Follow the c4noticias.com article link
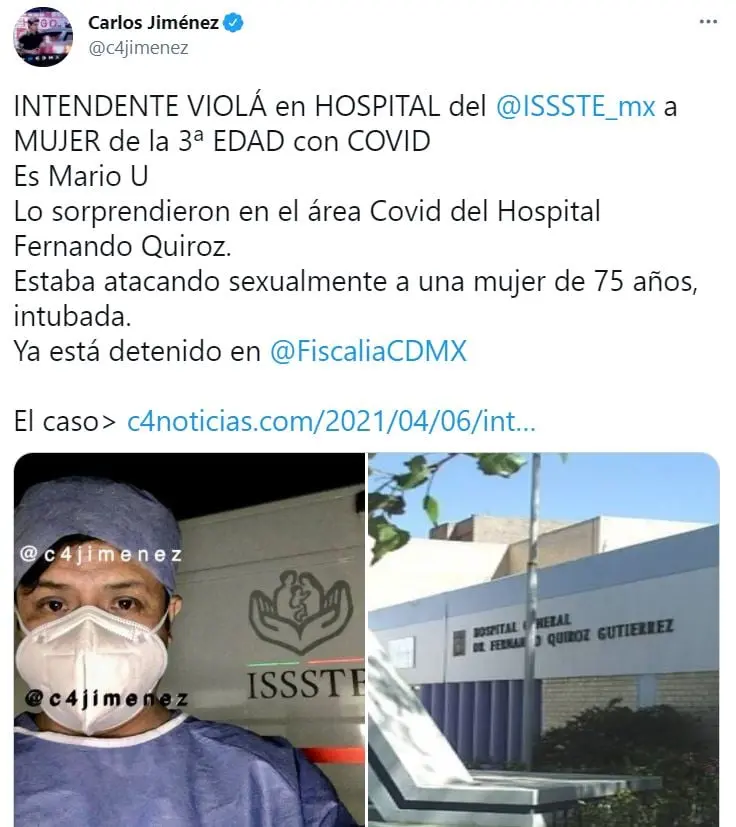The image size is (736, 827). point(331,421)
